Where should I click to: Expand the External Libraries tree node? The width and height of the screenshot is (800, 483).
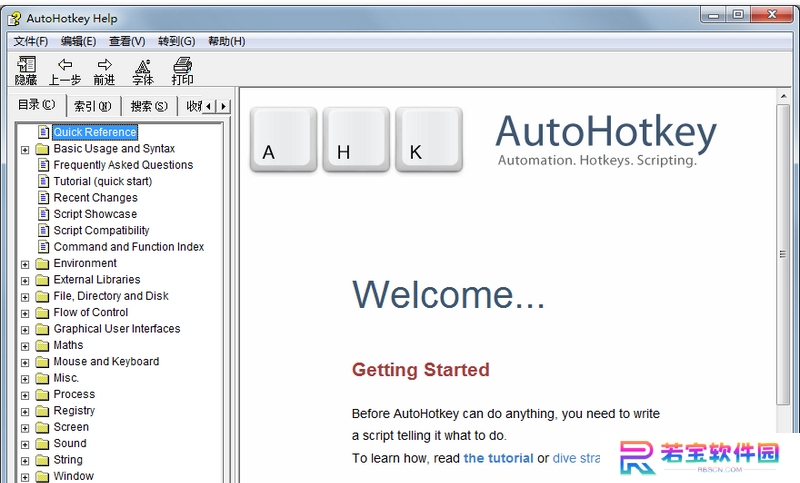pyautogui.click(x=25, y=281)
